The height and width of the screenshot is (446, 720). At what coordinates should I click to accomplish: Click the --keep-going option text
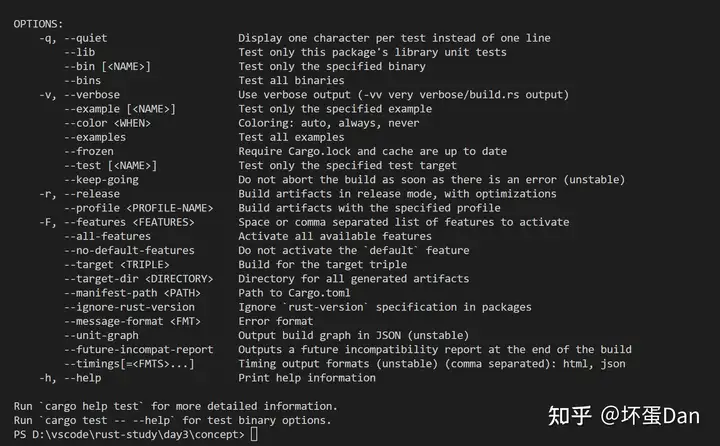pos(101,180)
